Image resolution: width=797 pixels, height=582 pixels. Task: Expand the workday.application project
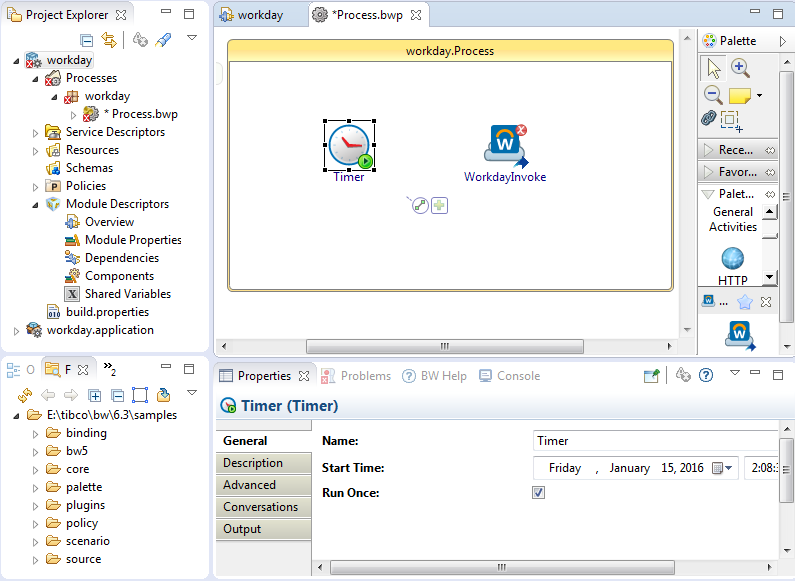click(x=16, y=331)
